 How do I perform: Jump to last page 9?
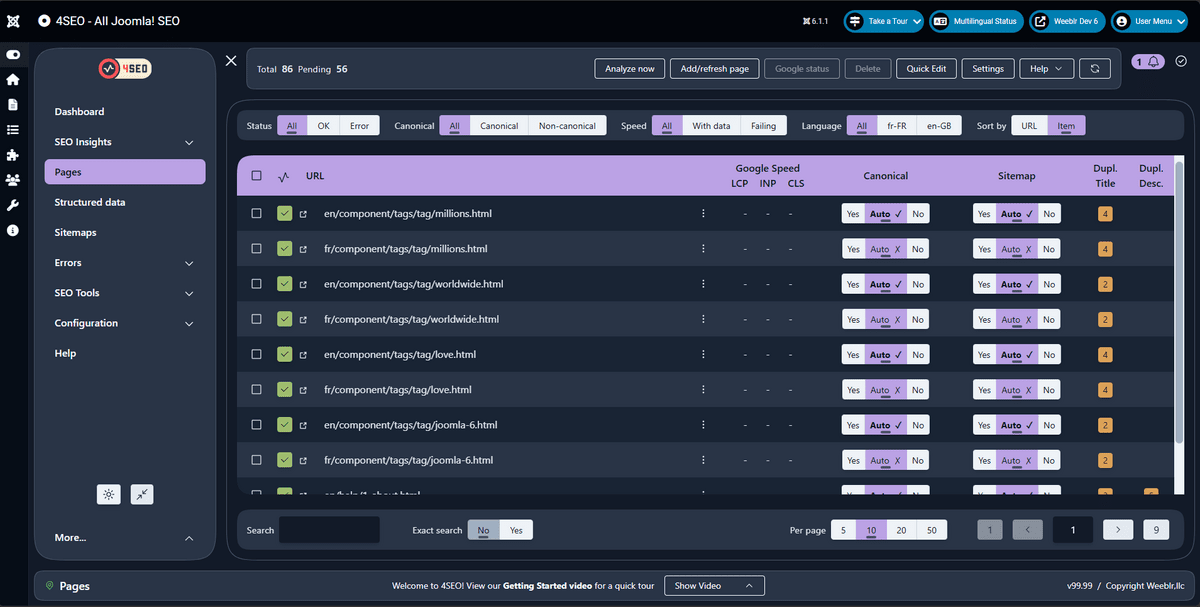1156,530
